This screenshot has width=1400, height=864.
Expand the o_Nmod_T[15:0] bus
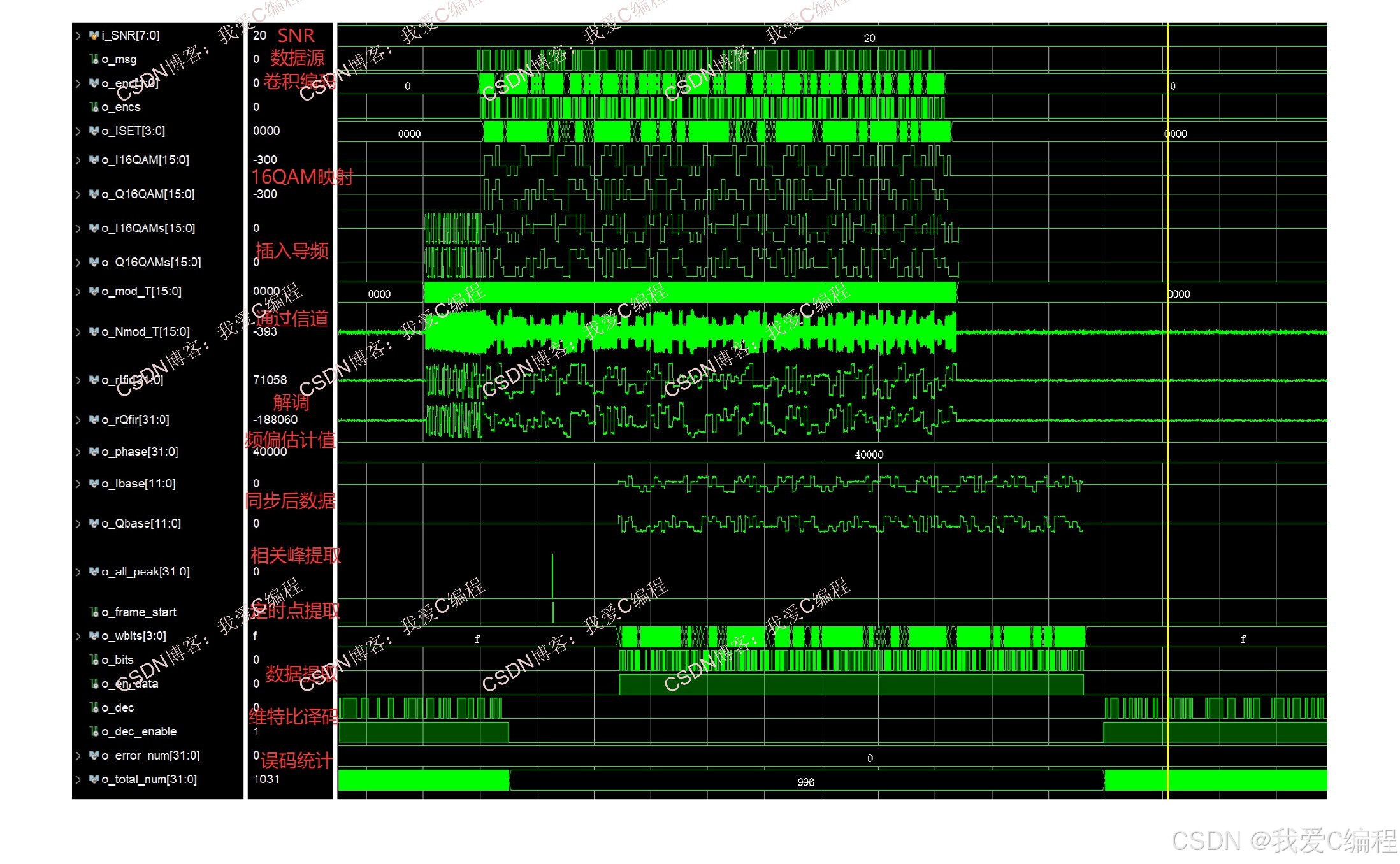(78, 332)
